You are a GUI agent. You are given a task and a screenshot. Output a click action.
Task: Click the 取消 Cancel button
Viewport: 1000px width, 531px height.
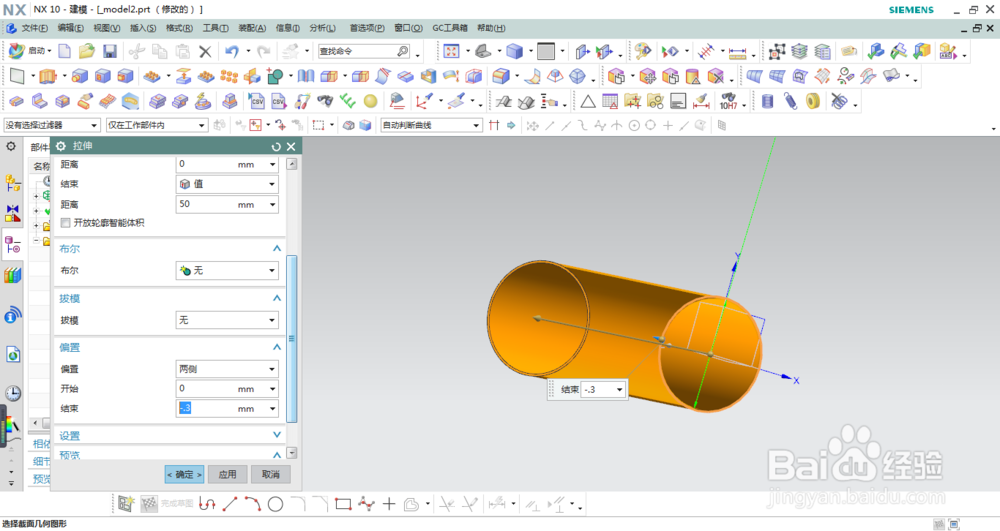click(270, 474)
